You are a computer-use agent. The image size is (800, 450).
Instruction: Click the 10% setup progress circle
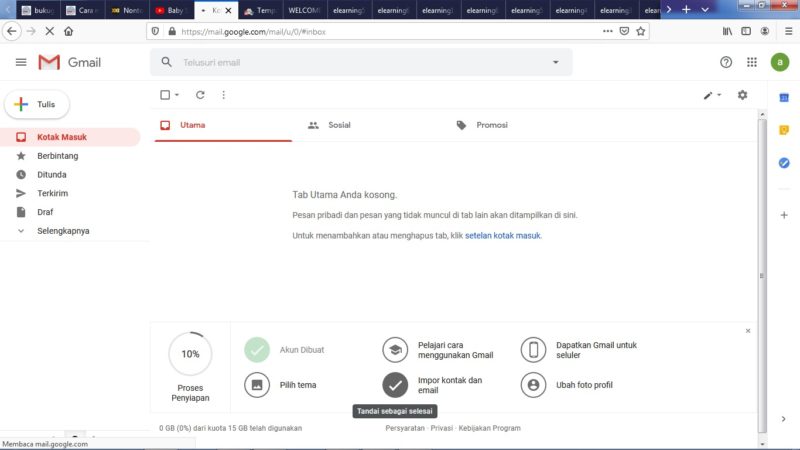(190, 354)
